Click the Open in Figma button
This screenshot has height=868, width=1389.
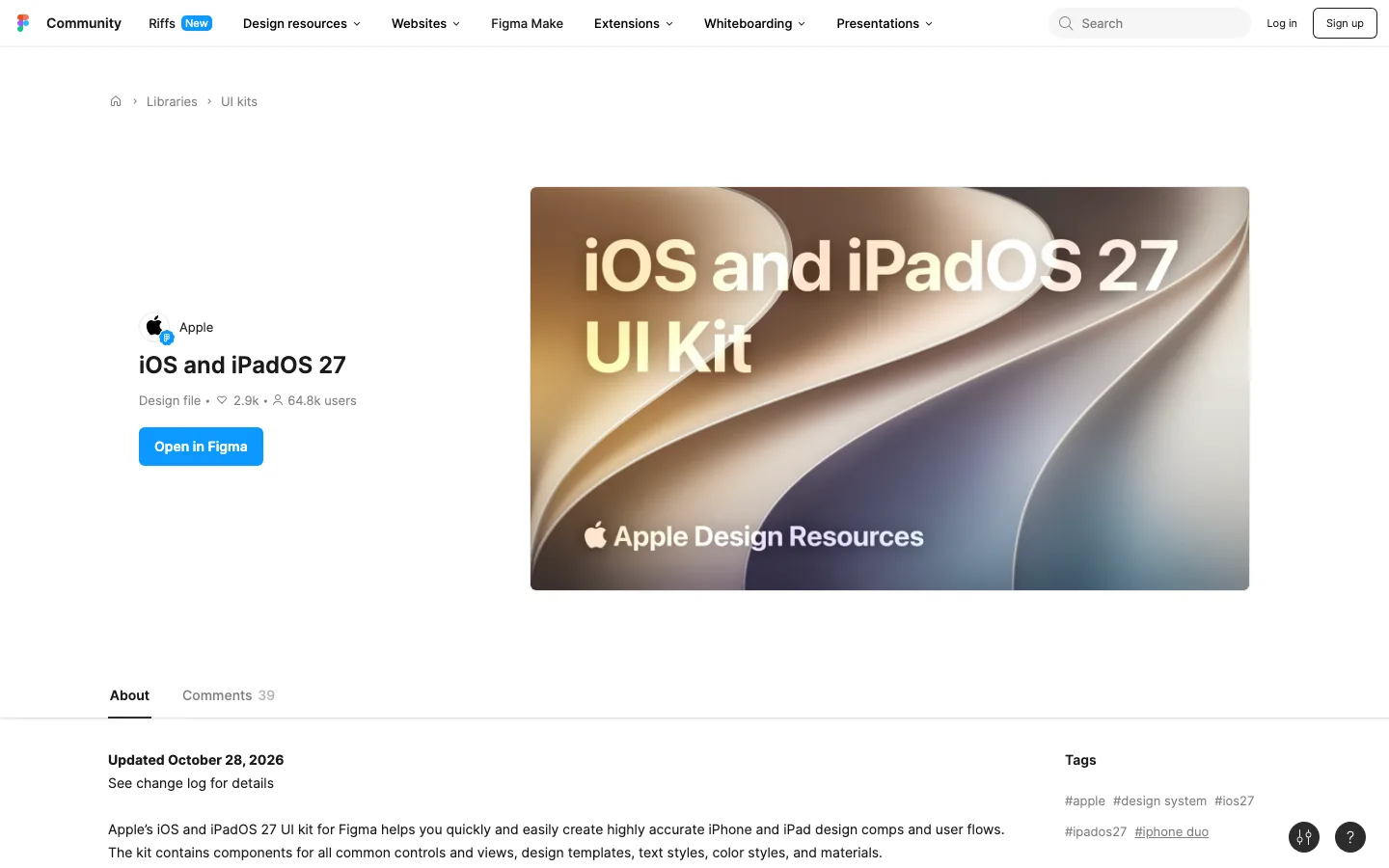[201, 447]
